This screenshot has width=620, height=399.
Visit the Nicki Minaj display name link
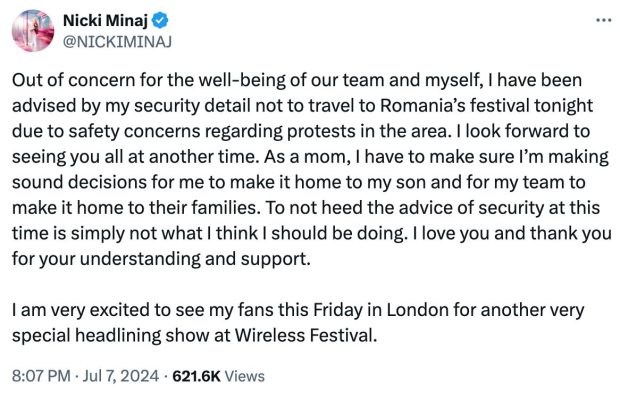coord(105,21)
